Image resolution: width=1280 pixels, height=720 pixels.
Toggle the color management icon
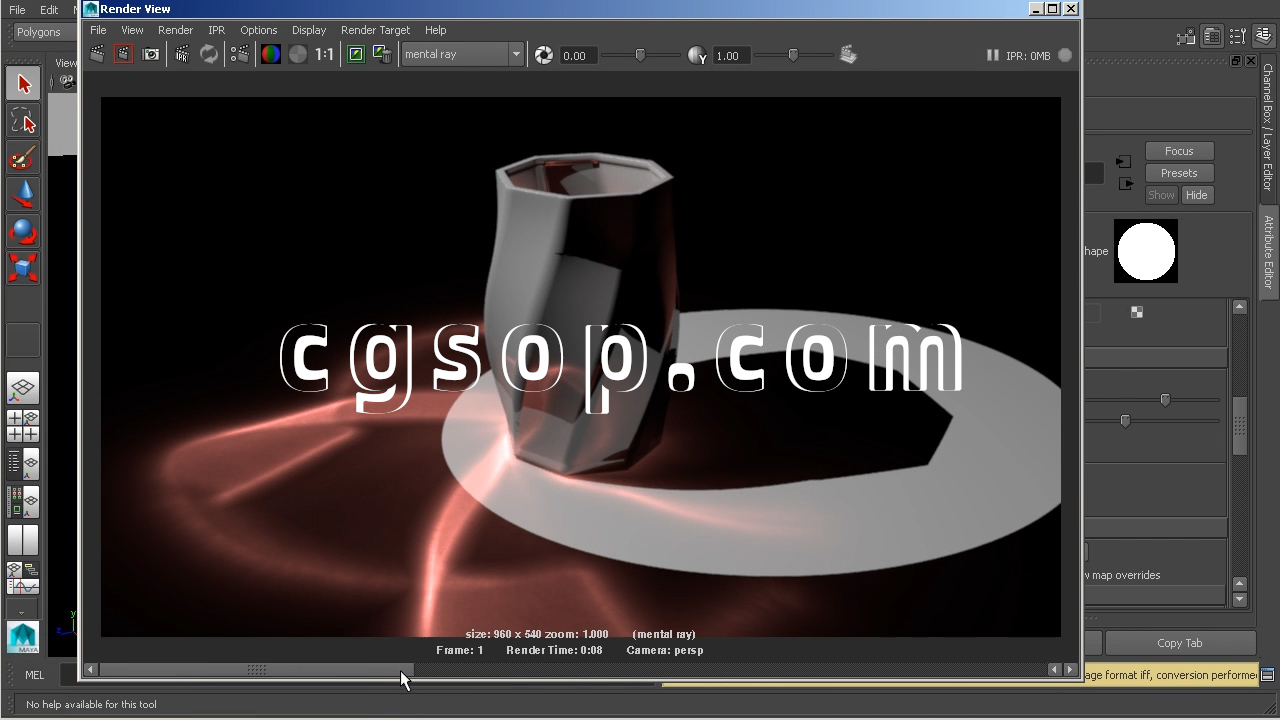848,55
